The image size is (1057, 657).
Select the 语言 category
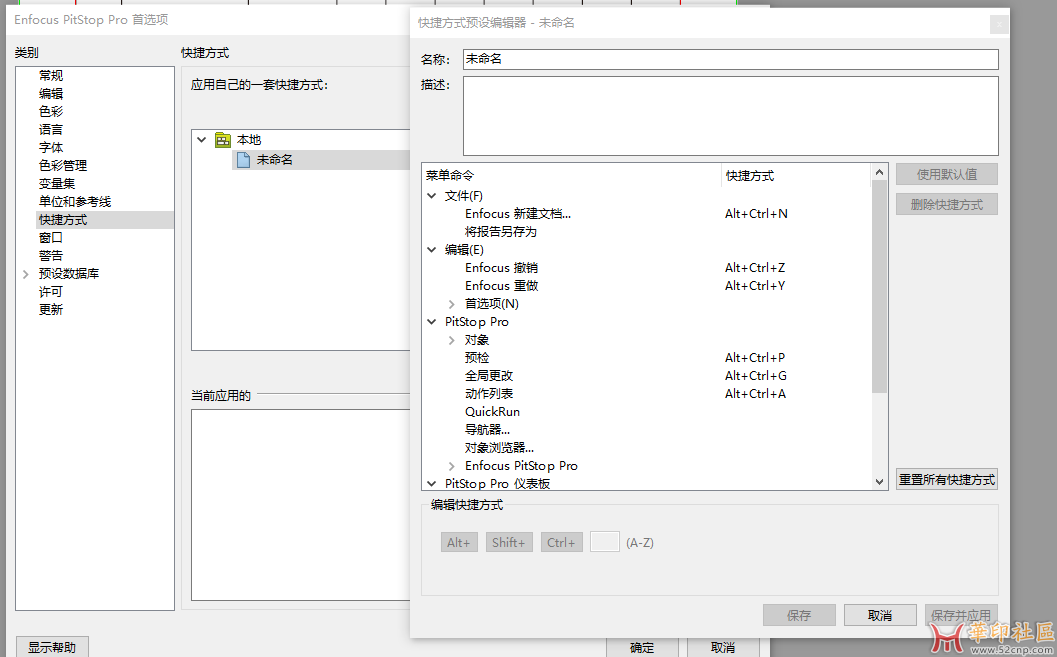(x=51, y=129)
